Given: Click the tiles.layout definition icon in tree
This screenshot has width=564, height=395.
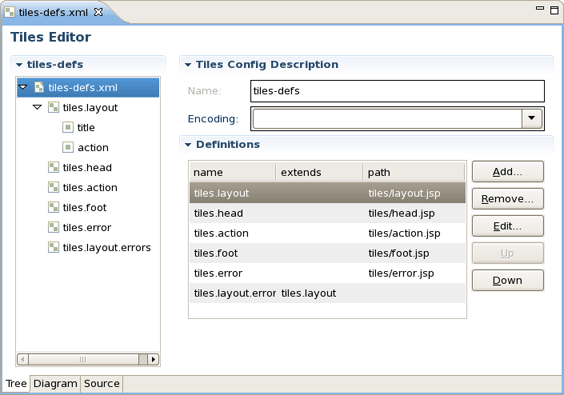Looking at the screenshot, I should pyautogui.click(x=54, y=107).
